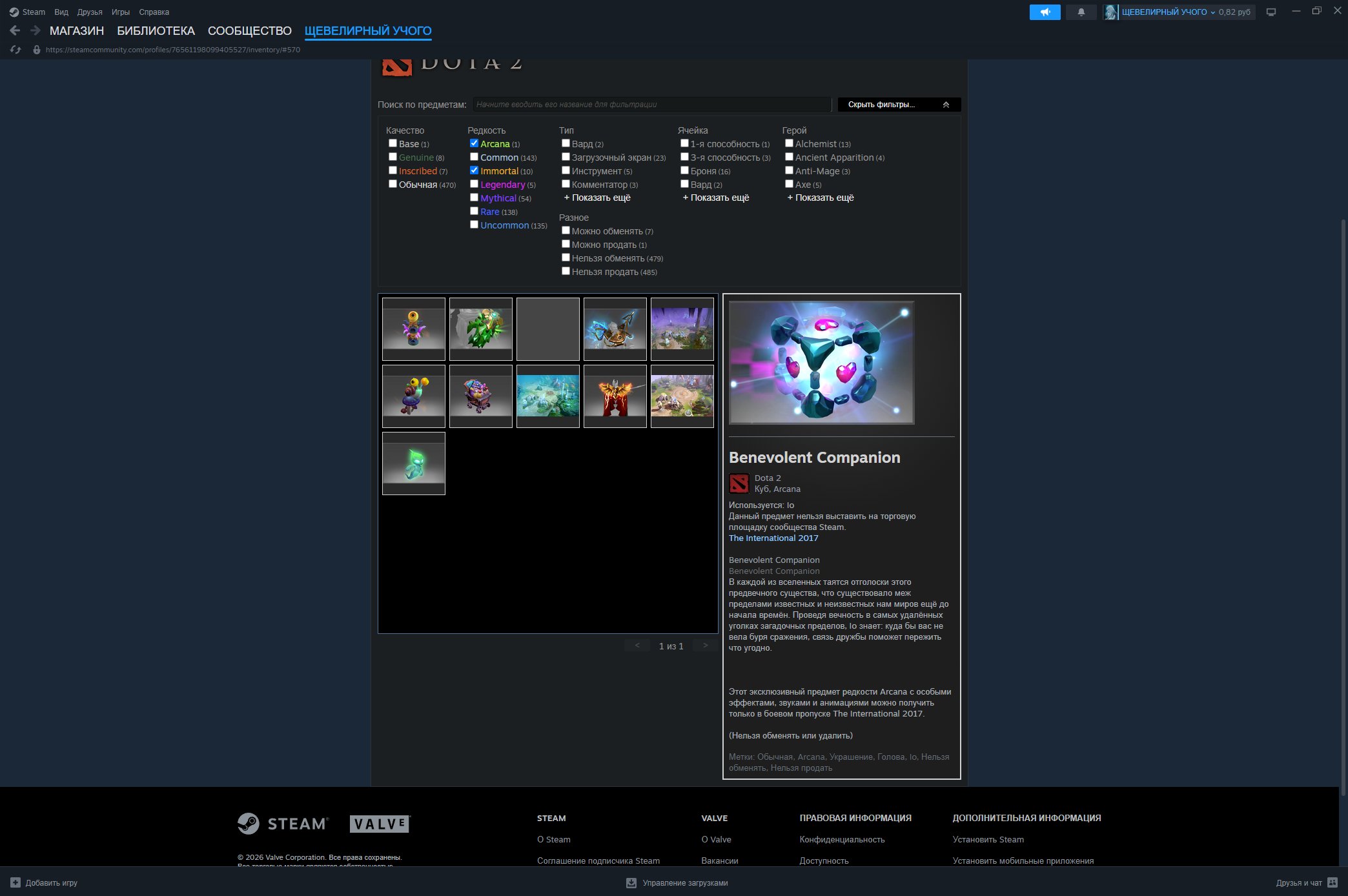Viewport: 1348px width, 896px height.
Task: Check the Rare rarity filter
Action: click(x=474, y=211)
